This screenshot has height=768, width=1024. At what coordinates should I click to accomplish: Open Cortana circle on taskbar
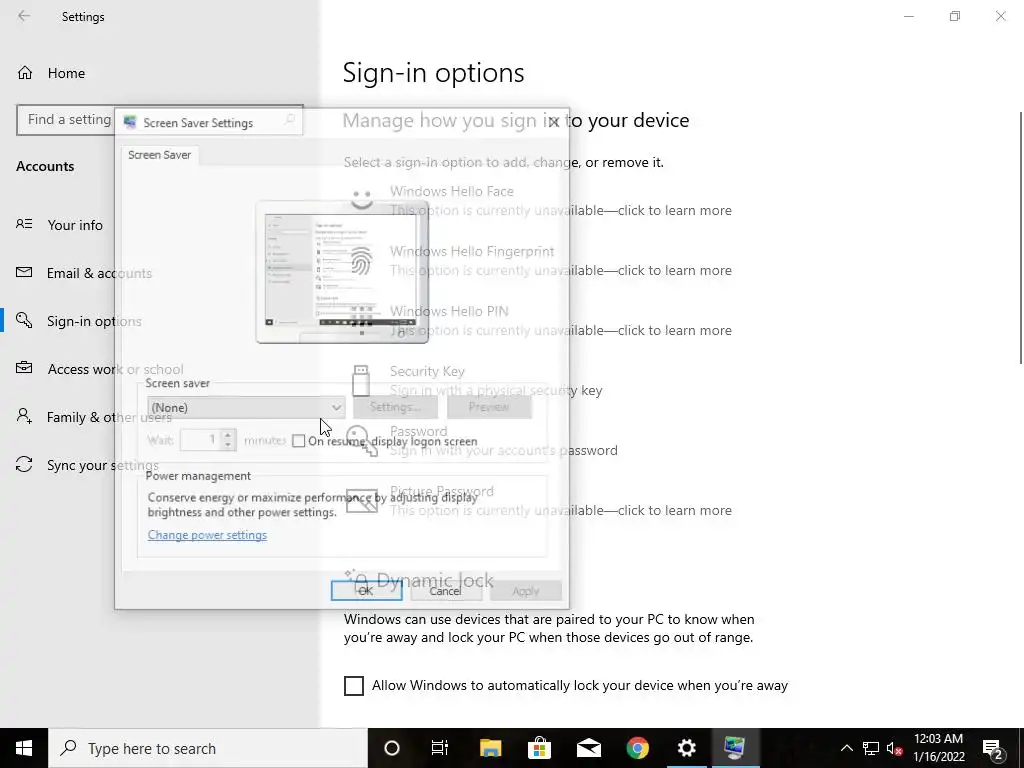[x=392, y=748]
